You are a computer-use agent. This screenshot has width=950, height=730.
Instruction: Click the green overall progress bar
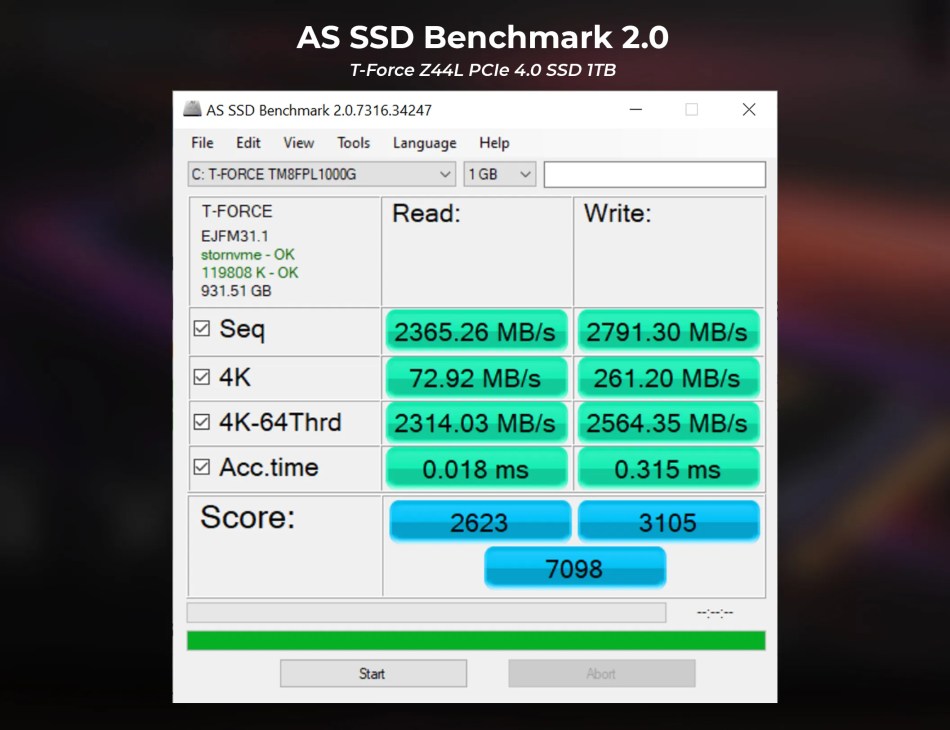click(x=476, y=641)
